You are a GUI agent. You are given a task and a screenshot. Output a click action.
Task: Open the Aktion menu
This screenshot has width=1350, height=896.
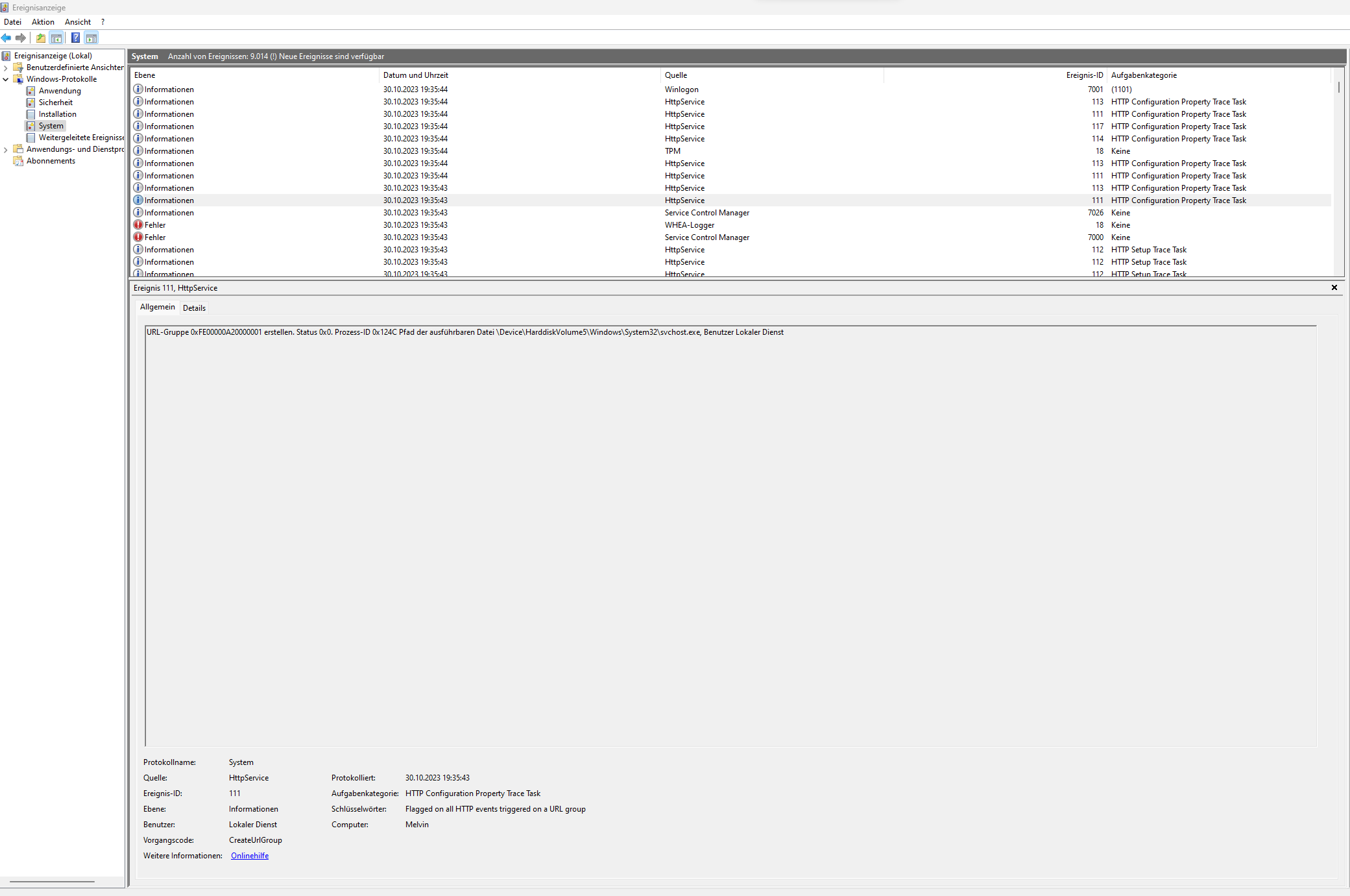click(x=43, y=22)
